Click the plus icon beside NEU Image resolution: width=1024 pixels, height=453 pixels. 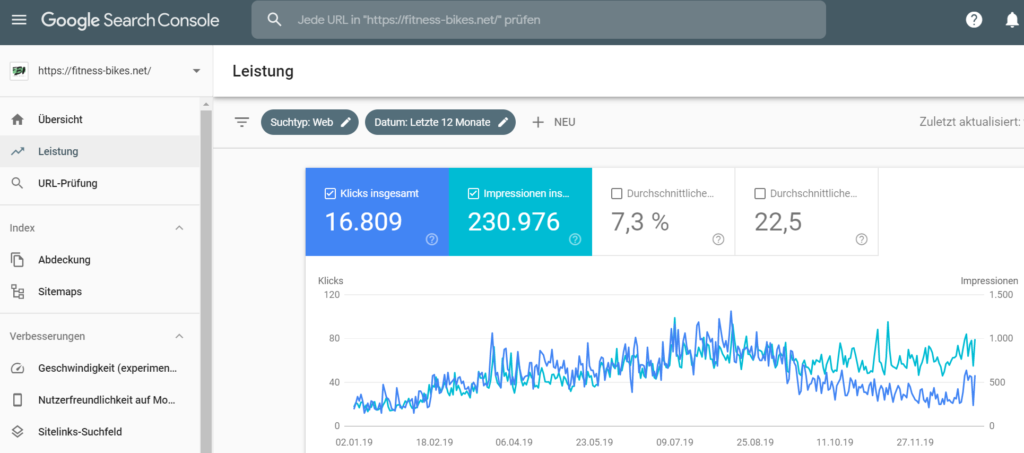pyautogui.click(x=537, y=122)
